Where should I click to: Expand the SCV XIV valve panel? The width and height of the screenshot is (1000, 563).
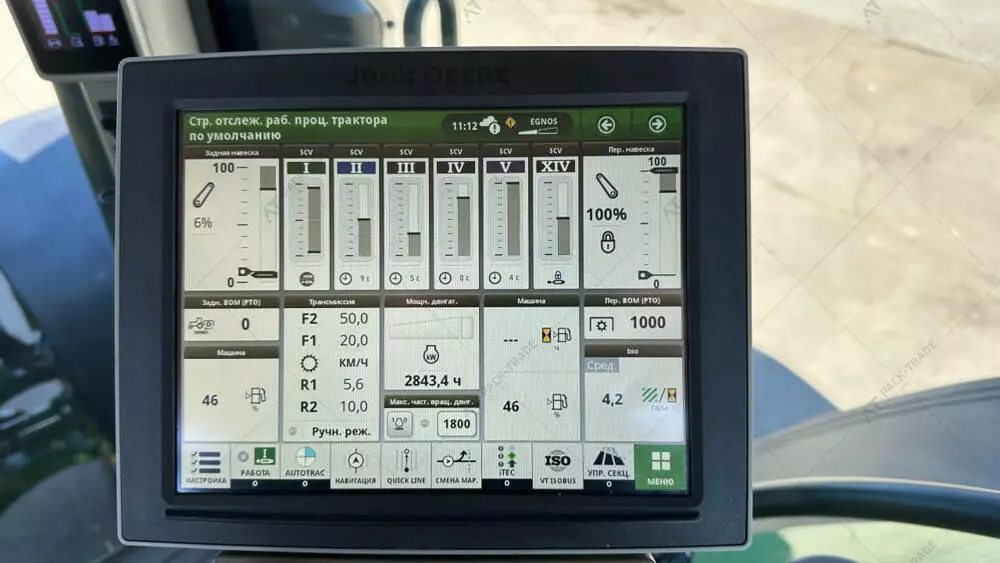pyautogui.click(x=556, y=217)
